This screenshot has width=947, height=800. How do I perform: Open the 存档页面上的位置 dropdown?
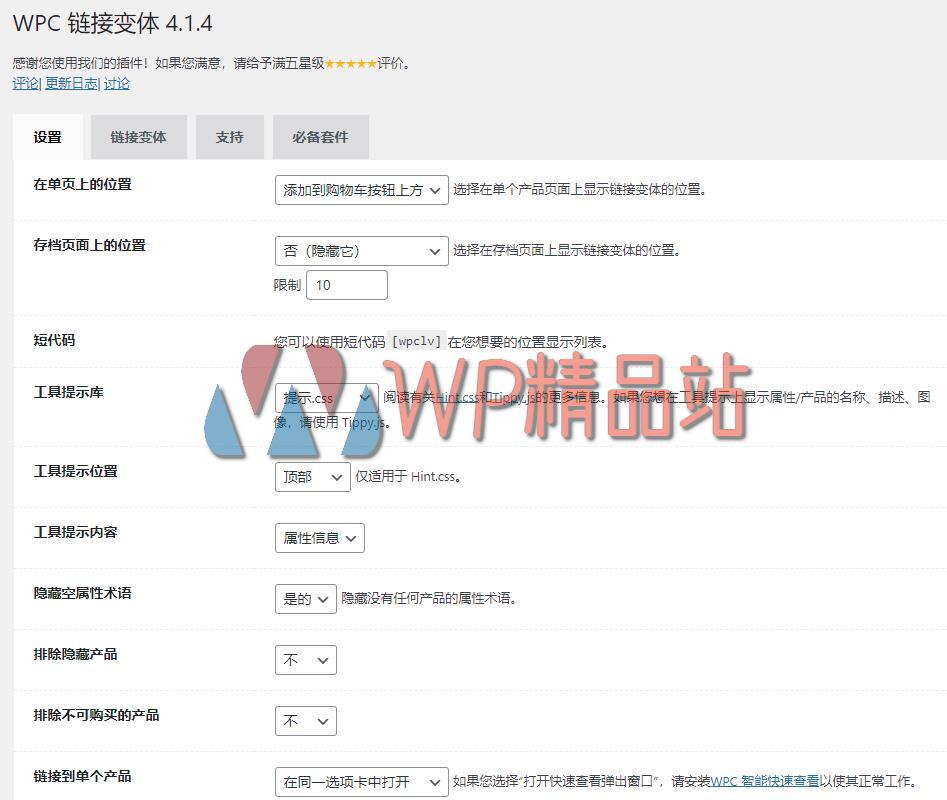tap(360, 250)
